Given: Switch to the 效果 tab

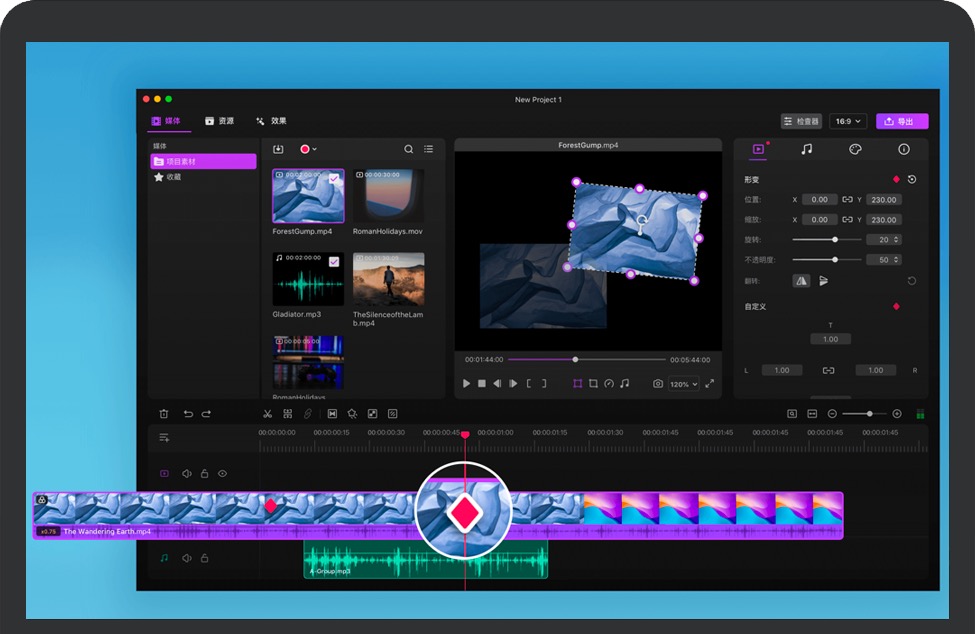Looking at the screenshot, I should [x=271, y=121].
